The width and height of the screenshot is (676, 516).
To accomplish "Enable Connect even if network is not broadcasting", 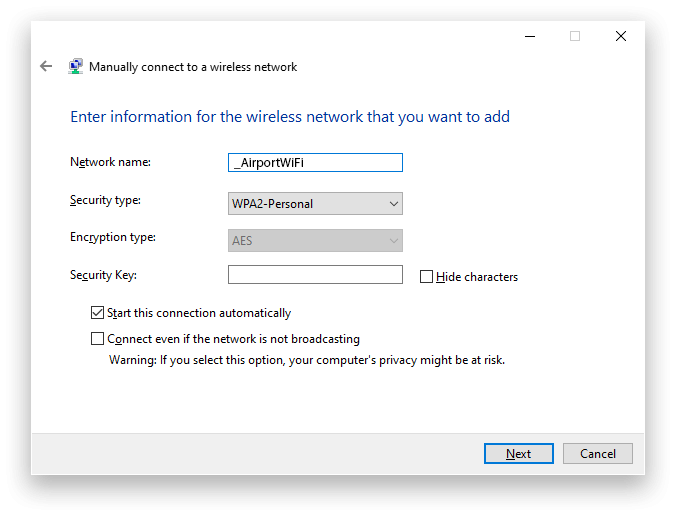I will [x=98, y=339].
